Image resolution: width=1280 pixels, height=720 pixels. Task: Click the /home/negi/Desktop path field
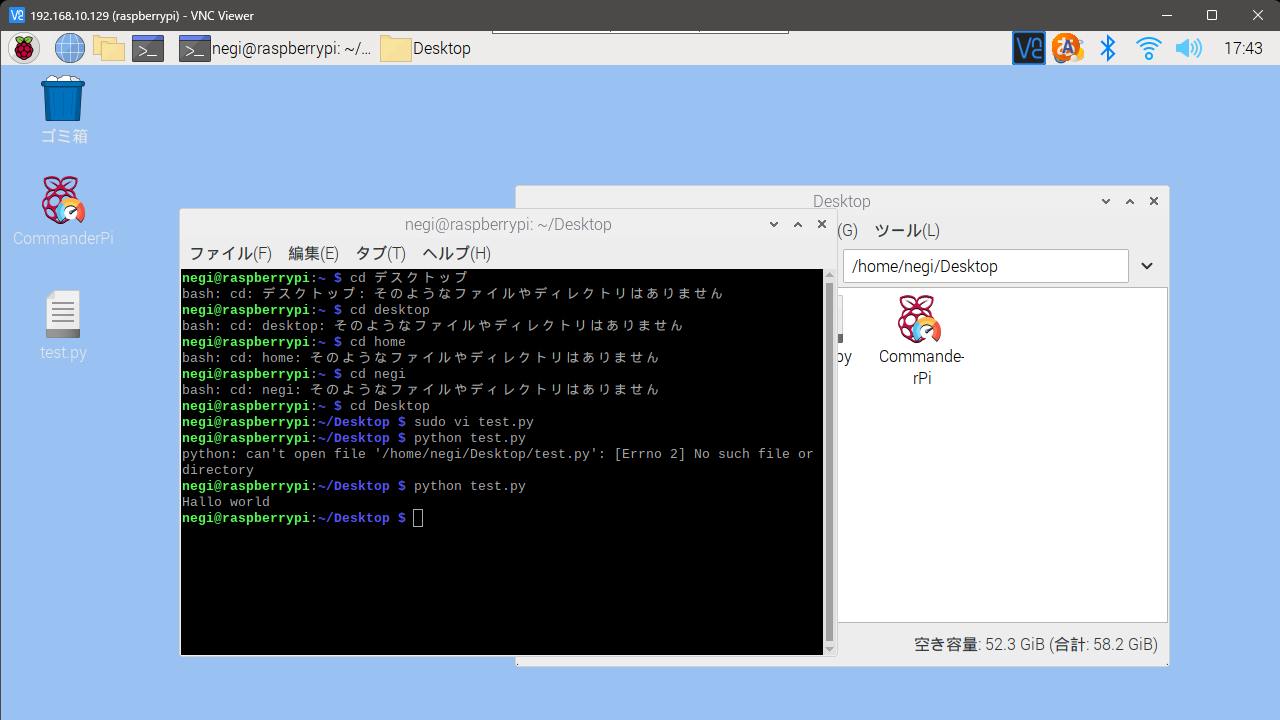986,266
